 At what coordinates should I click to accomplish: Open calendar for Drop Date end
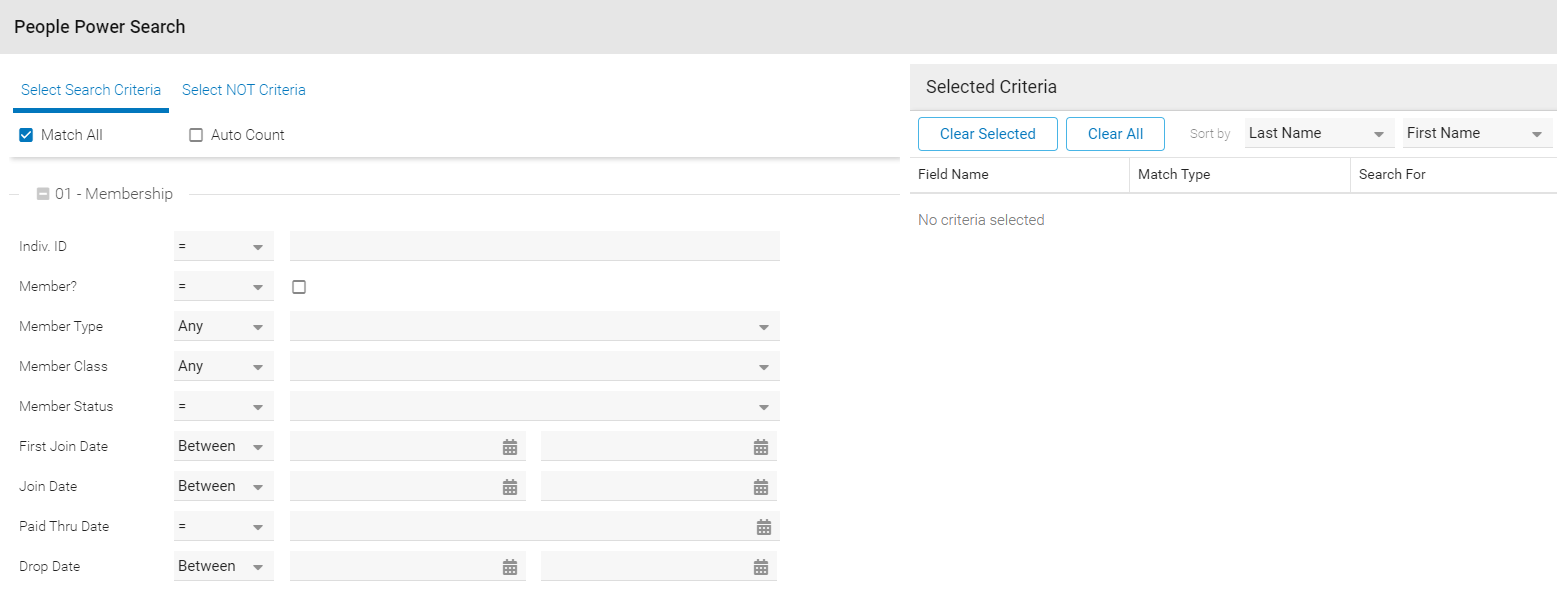[761, 567]
